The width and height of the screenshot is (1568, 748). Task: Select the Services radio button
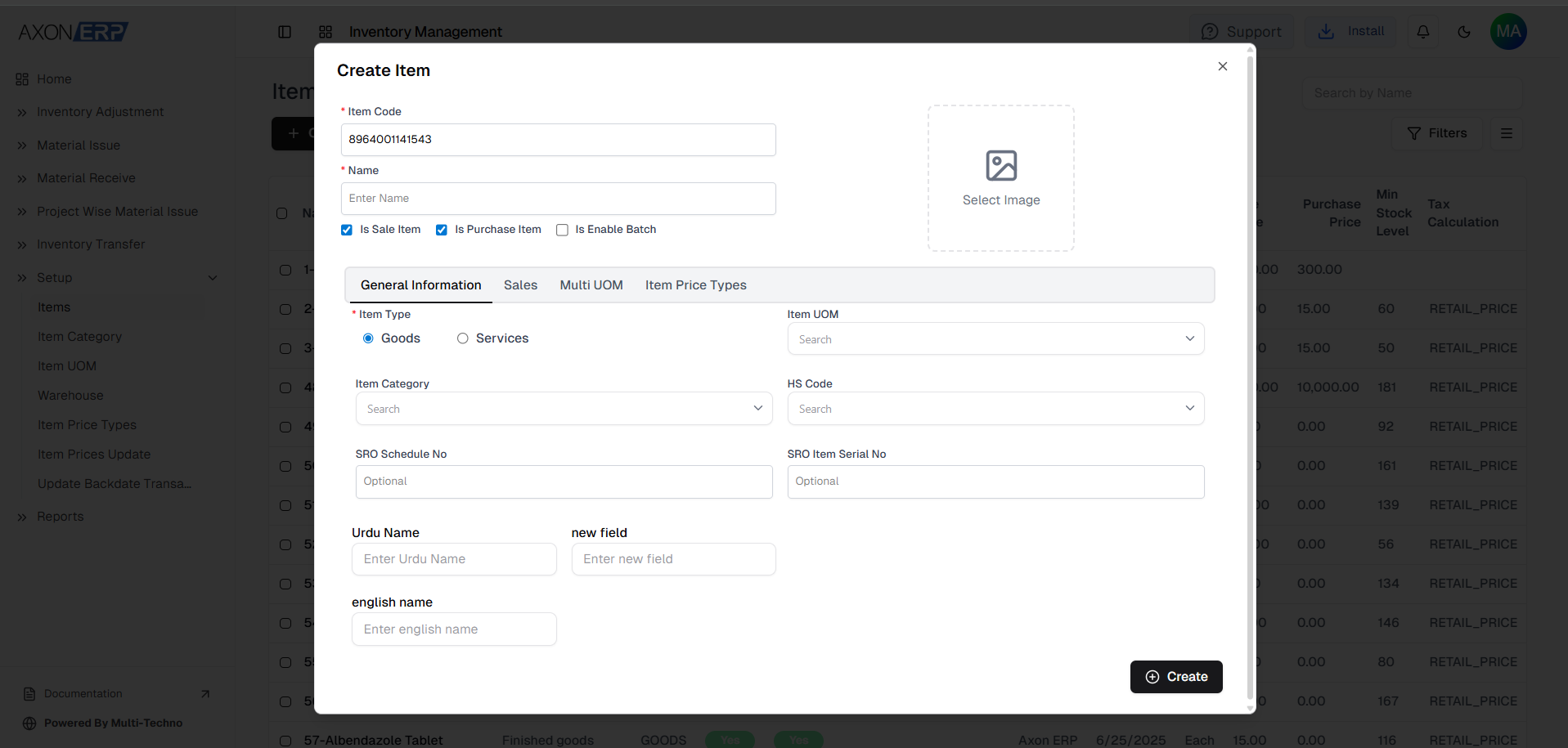(x=463, y=338)
